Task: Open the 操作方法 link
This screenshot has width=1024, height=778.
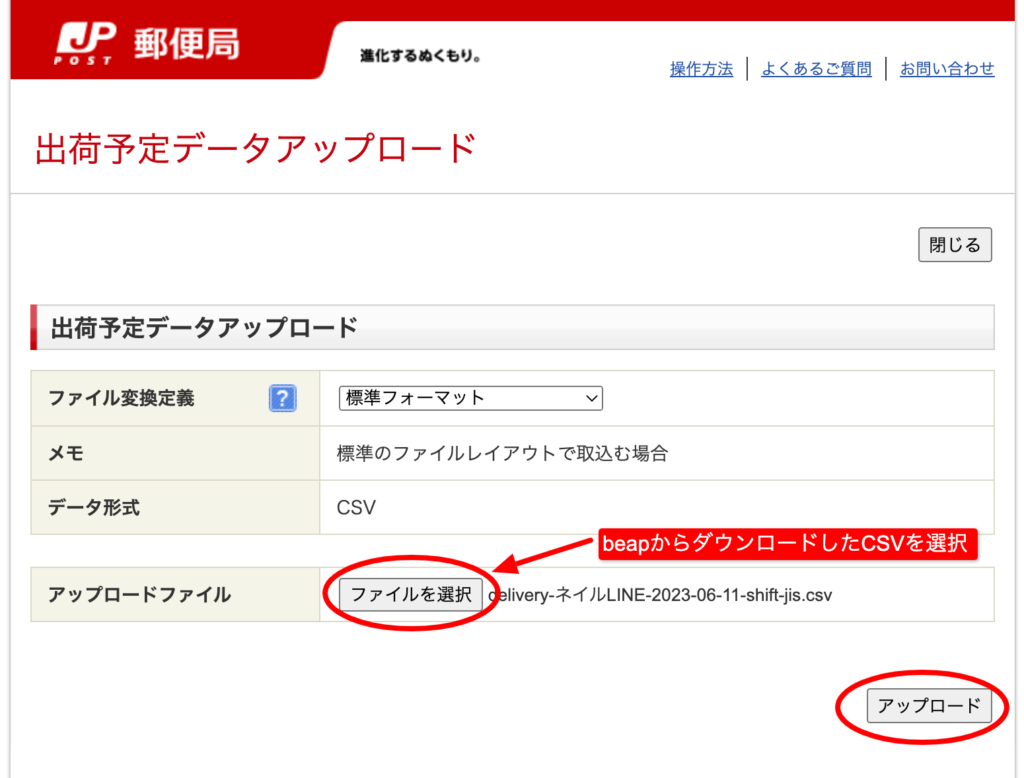Action: [x=701, y=69]
